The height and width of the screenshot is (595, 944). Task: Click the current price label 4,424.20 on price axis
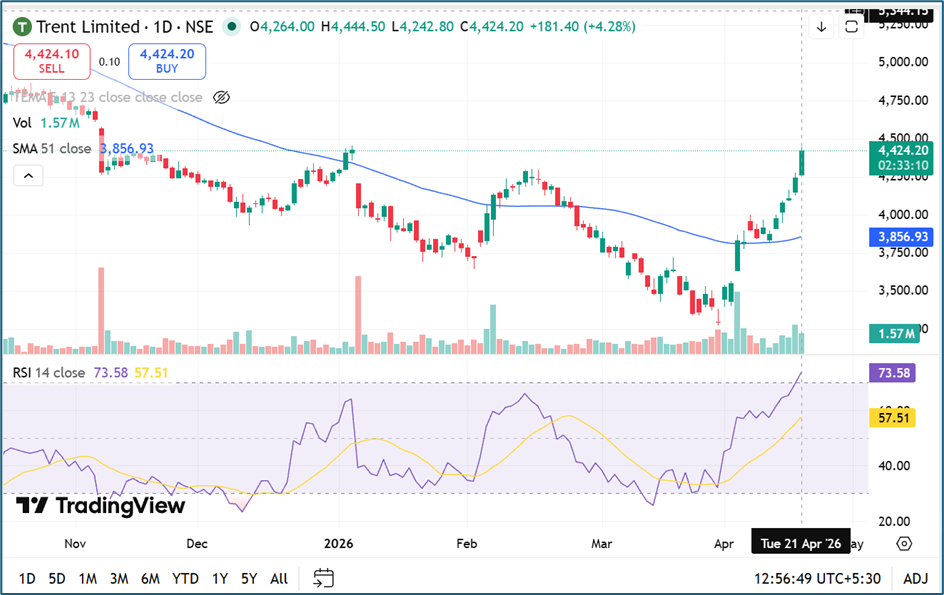[x=899, y=151]
